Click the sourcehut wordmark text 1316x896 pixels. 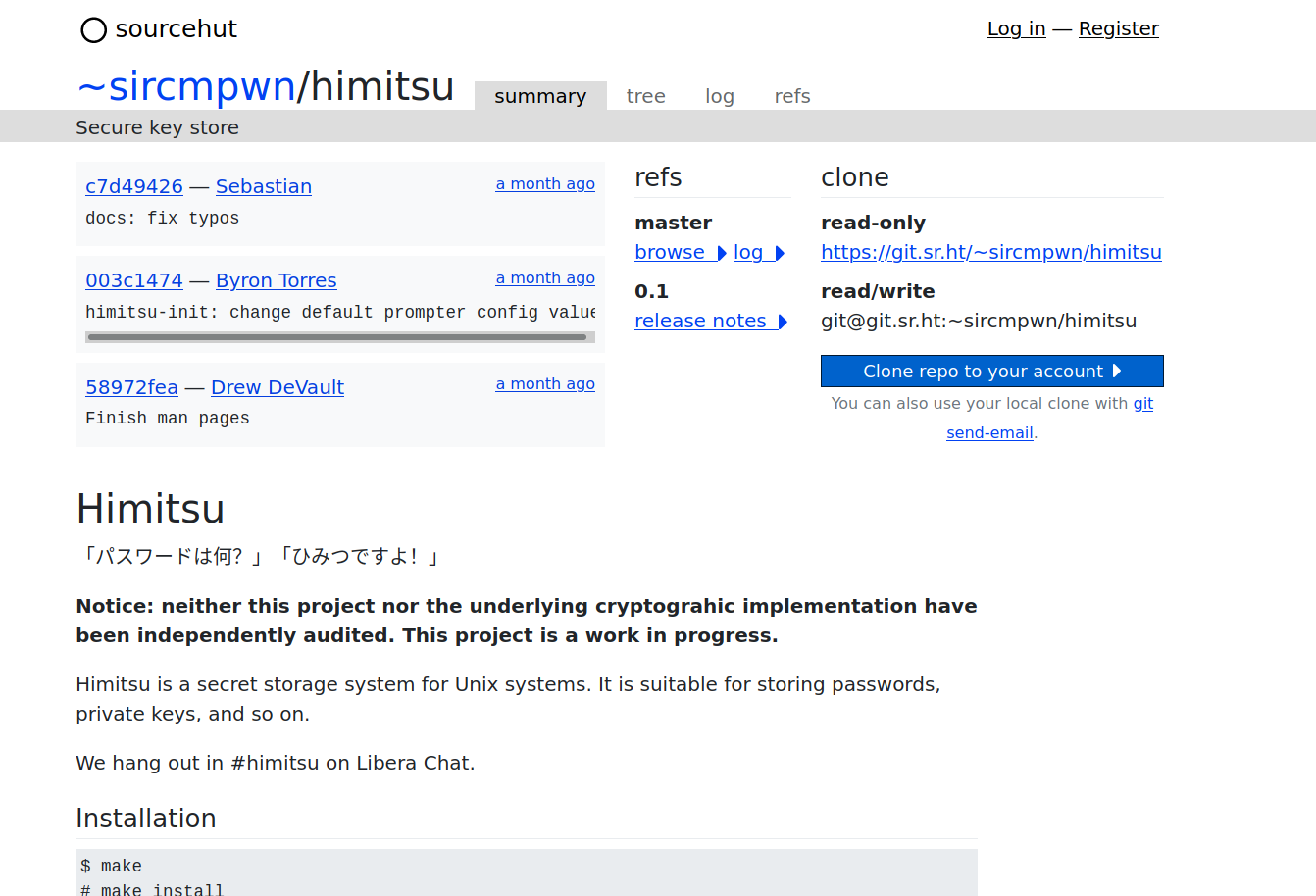click(177, 29)
